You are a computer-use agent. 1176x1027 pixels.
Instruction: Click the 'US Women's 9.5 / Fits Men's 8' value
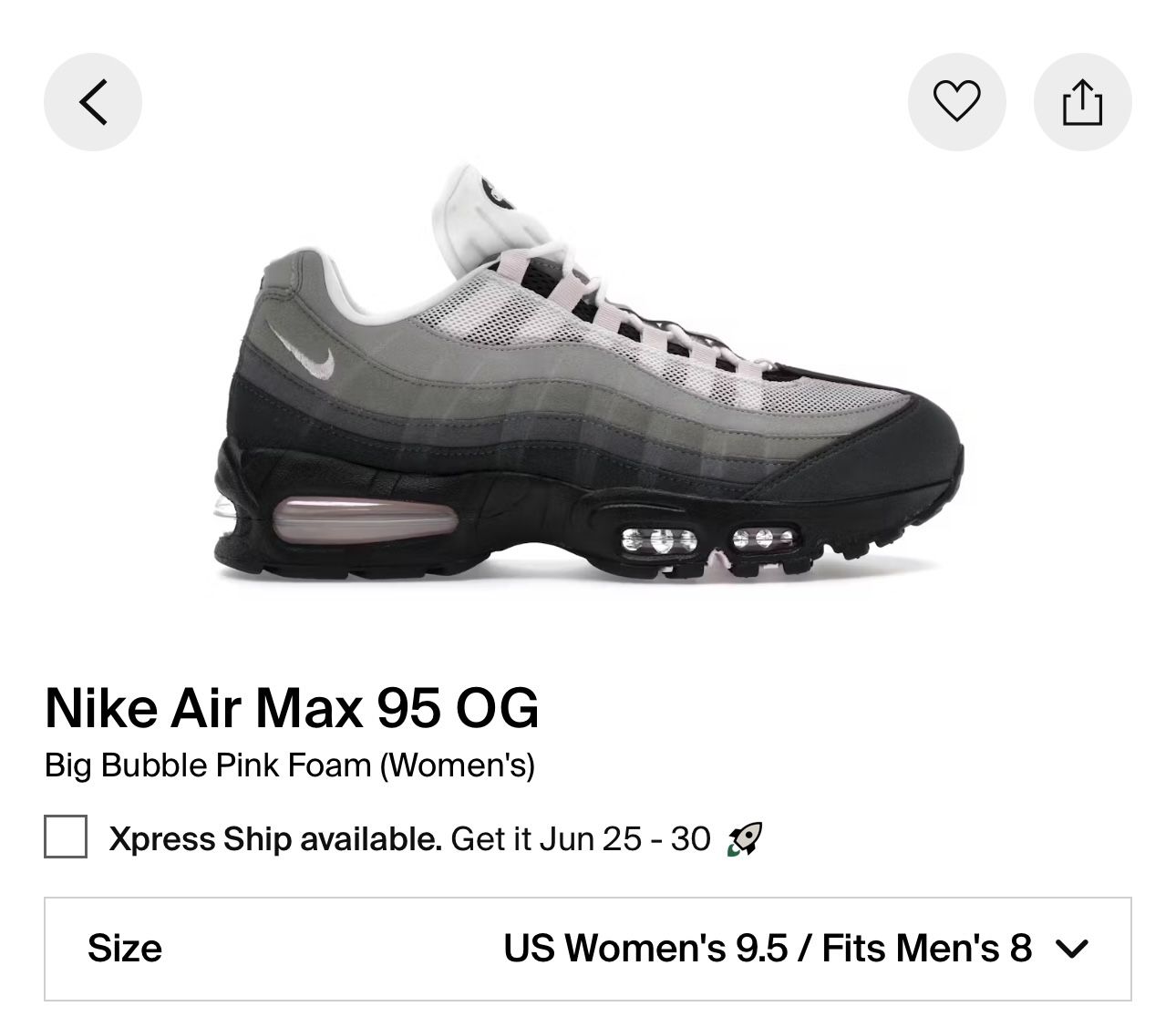(x=768, y=949)
